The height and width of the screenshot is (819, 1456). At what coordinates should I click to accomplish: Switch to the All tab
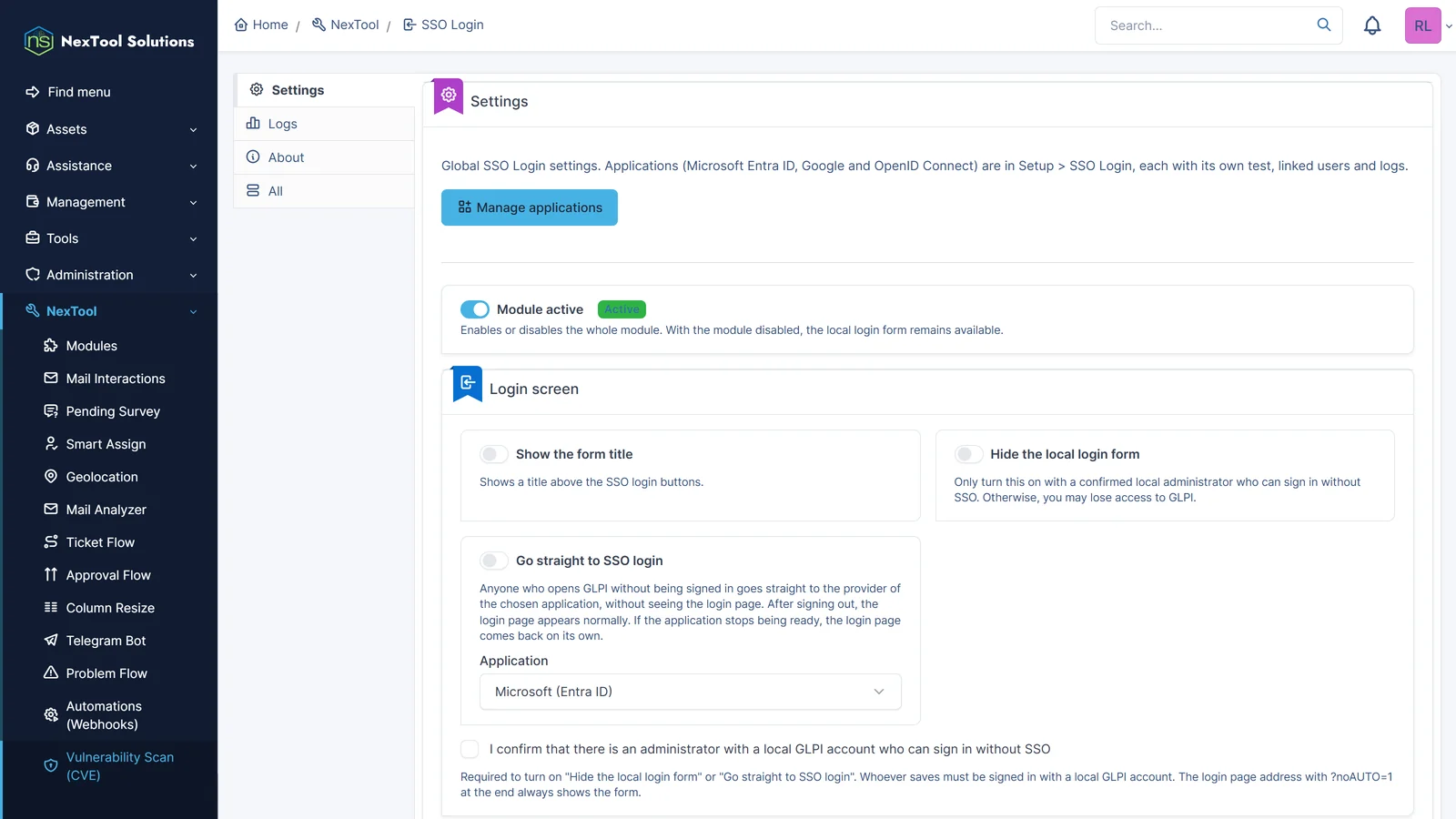point(324,191)
